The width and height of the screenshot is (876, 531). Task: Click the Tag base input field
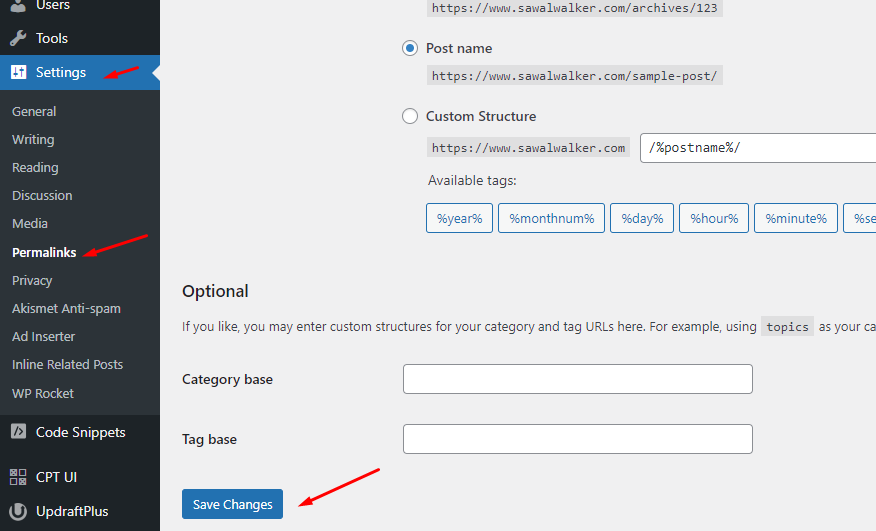[578, 439]
